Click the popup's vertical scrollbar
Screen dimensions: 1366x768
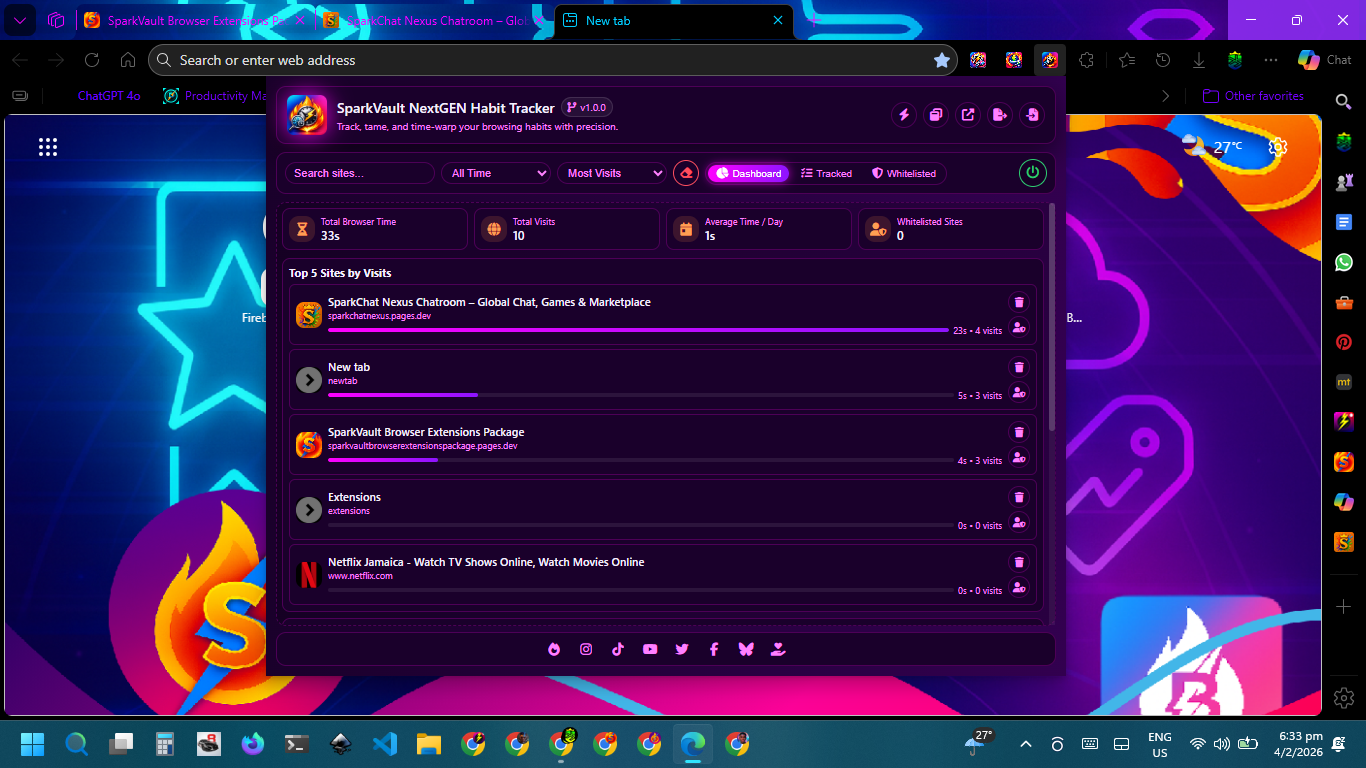click(1052, 320)
